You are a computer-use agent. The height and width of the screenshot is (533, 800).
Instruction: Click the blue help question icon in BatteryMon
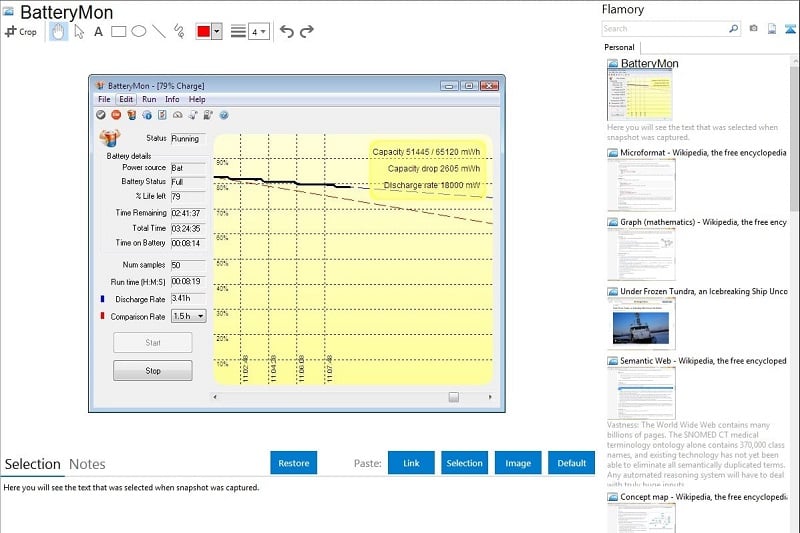click(224, 115)
